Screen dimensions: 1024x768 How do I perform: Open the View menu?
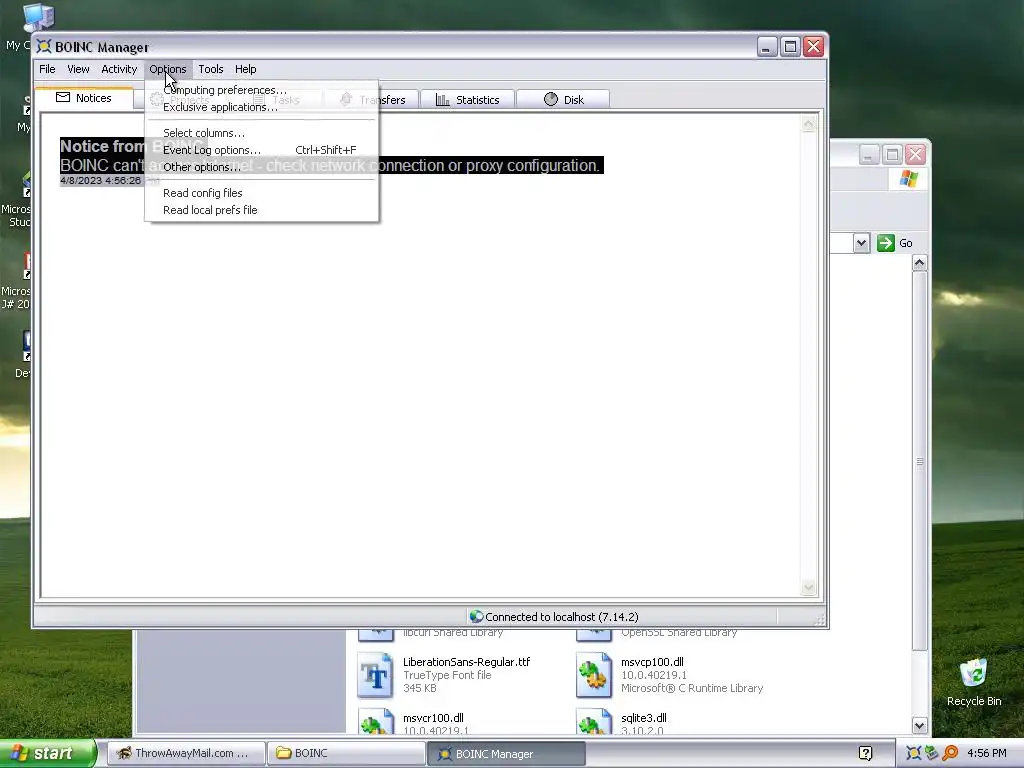[78, 69]
